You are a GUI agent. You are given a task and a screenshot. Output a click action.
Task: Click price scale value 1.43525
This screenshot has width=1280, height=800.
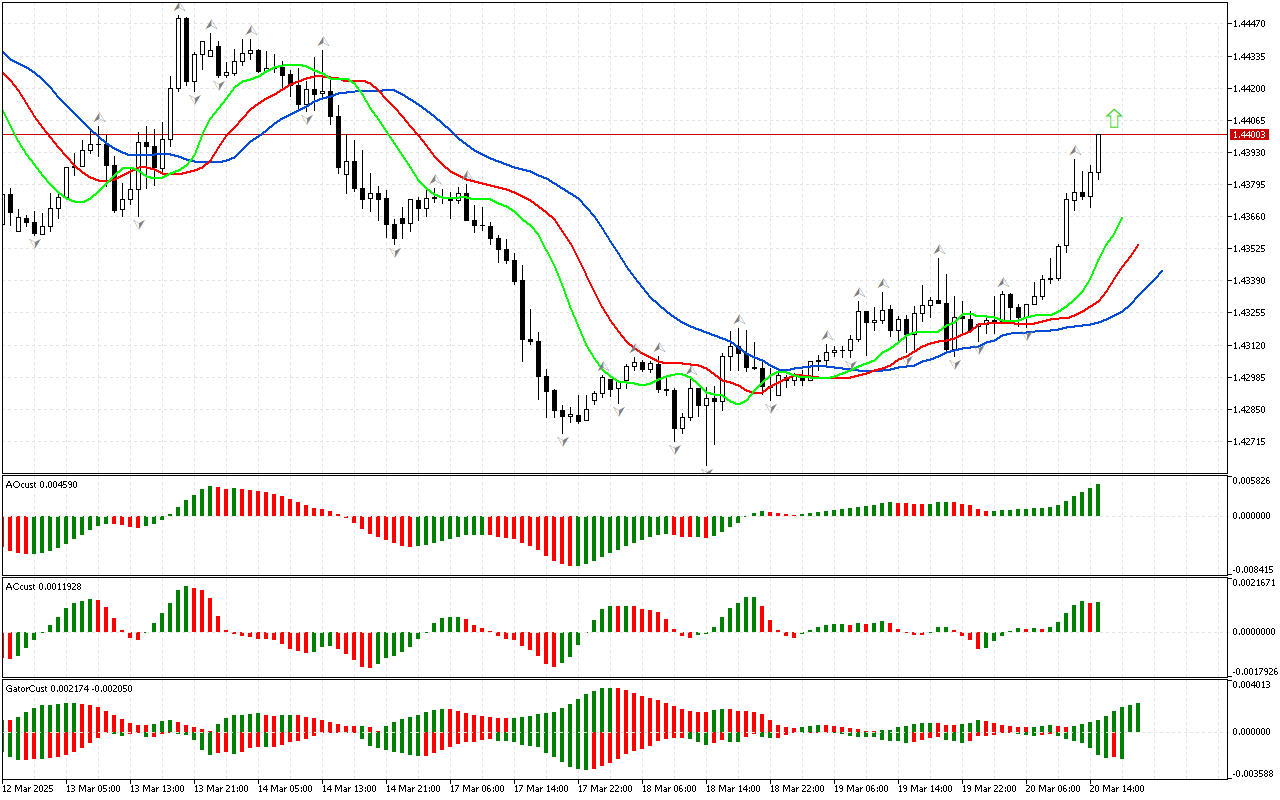point(1251,249)
